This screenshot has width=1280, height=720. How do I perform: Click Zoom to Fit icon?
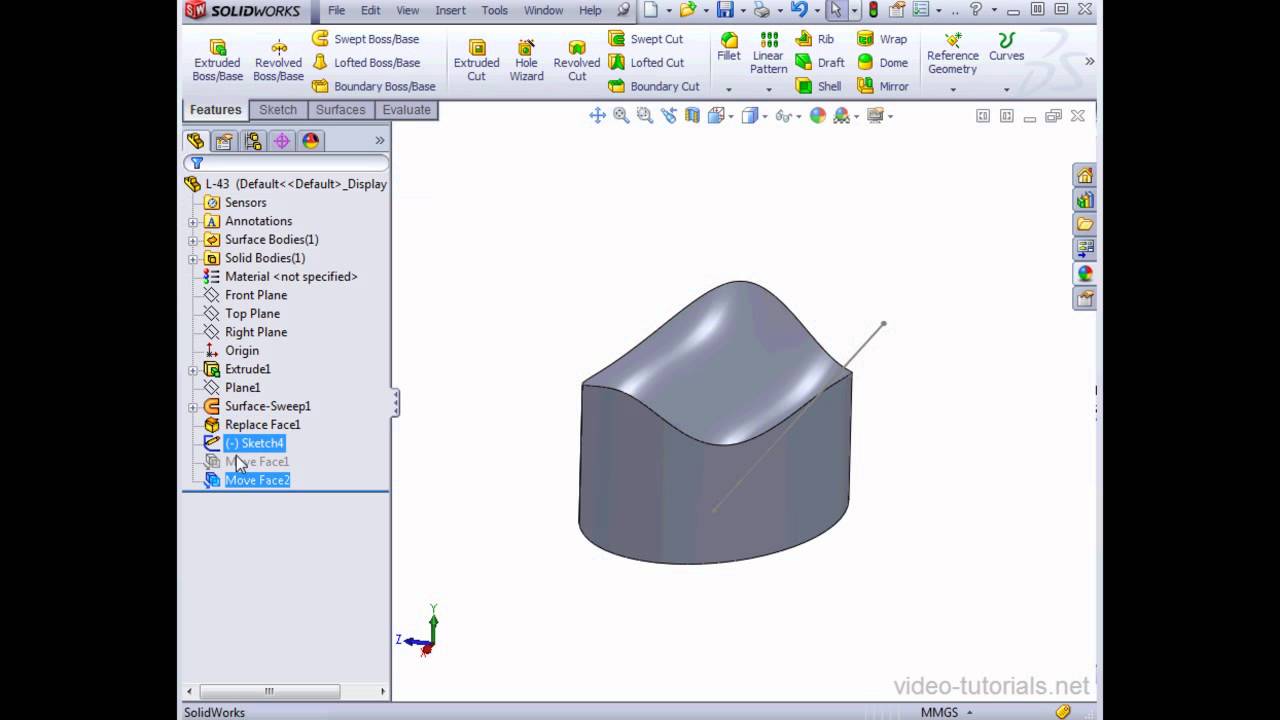pyautogui.click(x=598, y=116)
